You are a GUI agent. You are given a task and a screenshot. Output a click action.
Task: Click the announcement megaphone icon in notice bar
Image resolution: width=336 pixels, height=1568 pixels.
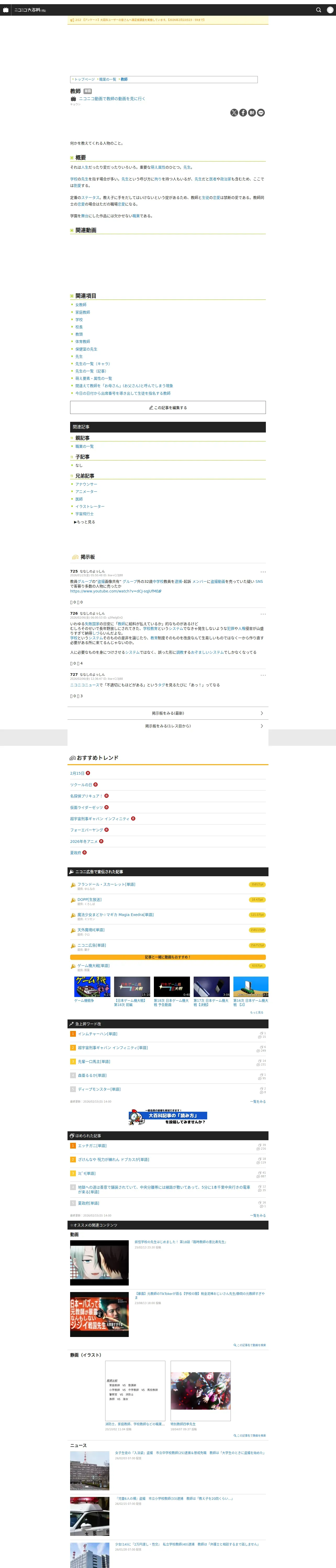tap(72, 20)
